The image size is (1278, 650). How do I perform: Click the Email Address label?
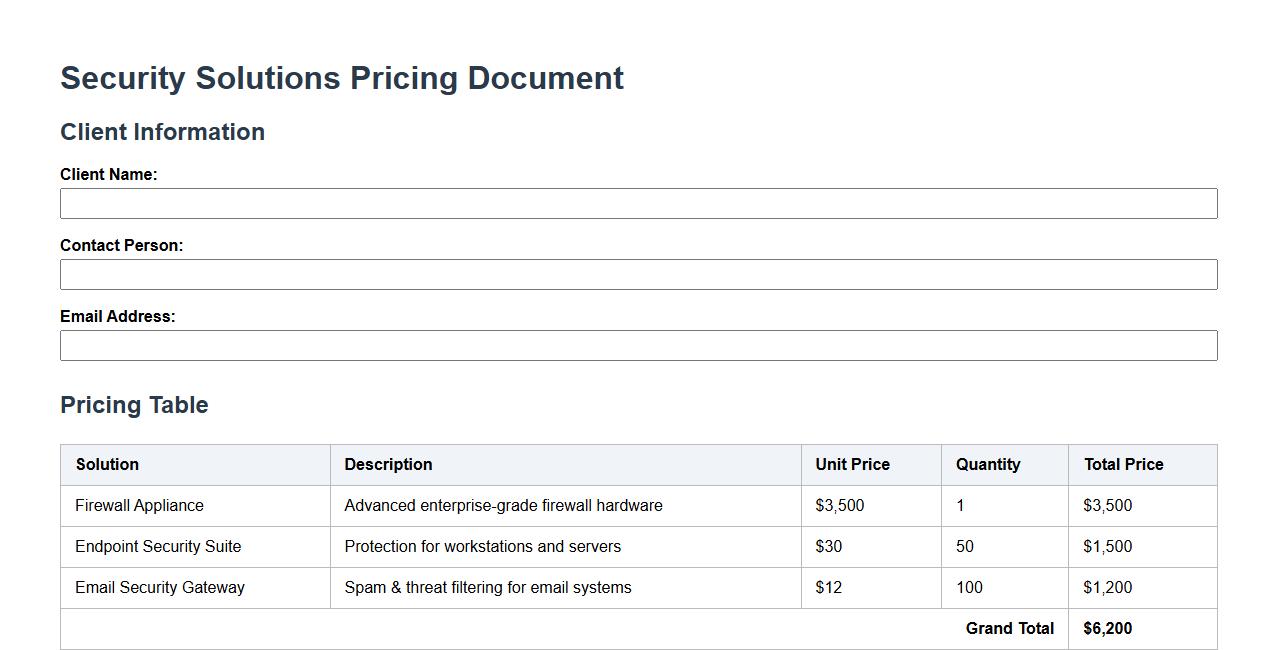pos(117,316)
